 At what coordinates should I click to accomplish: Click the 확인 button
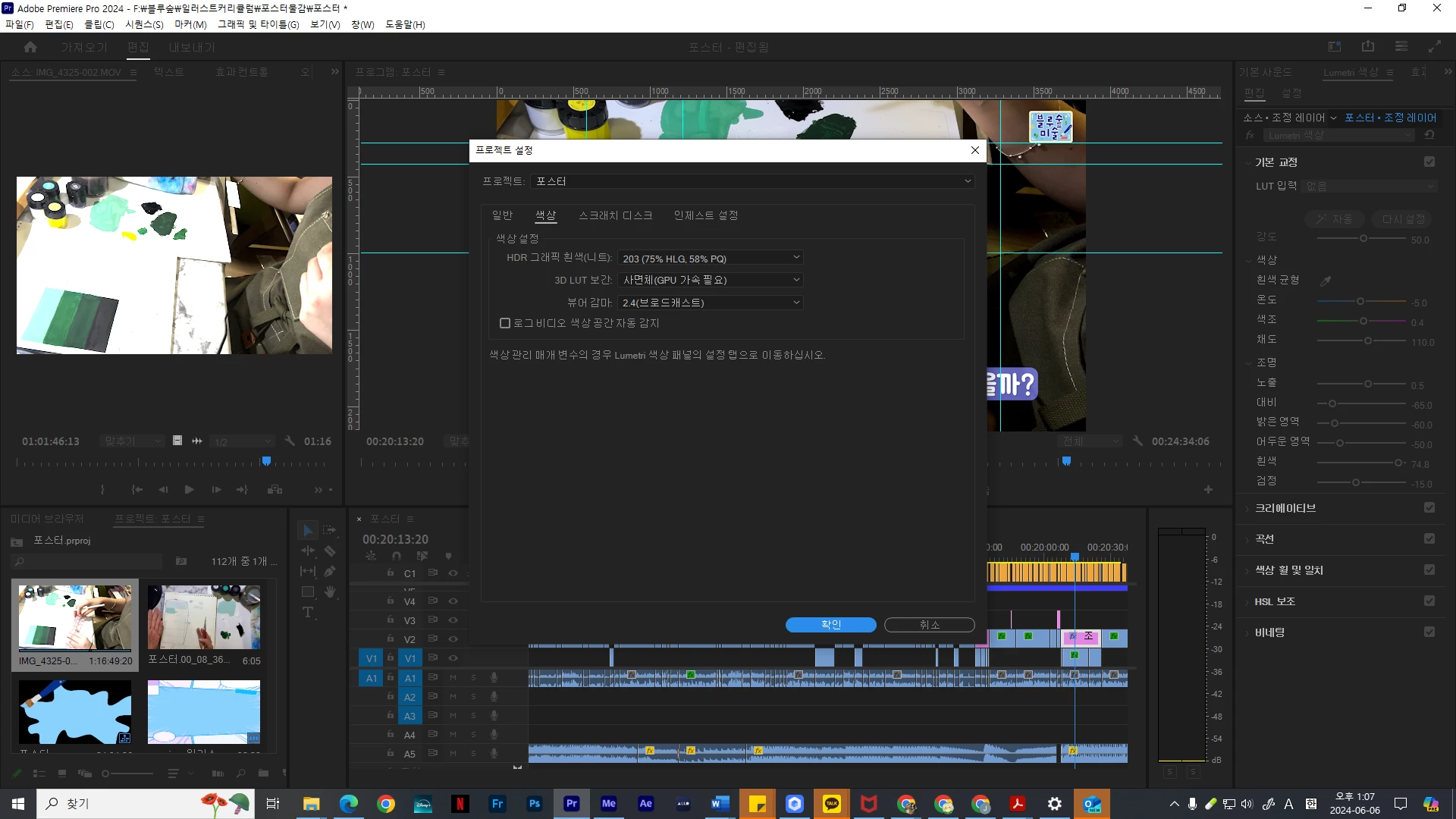pos(830,625)
